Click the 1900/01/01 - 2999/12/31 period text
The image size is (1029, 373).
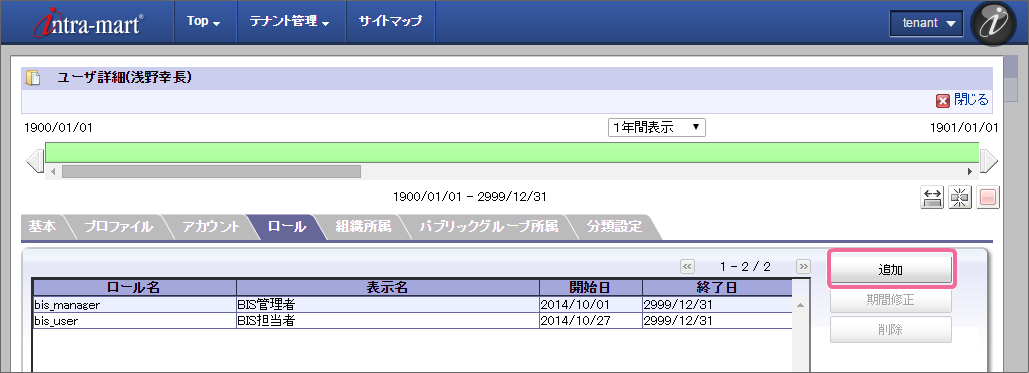click(x=470, y=196)
